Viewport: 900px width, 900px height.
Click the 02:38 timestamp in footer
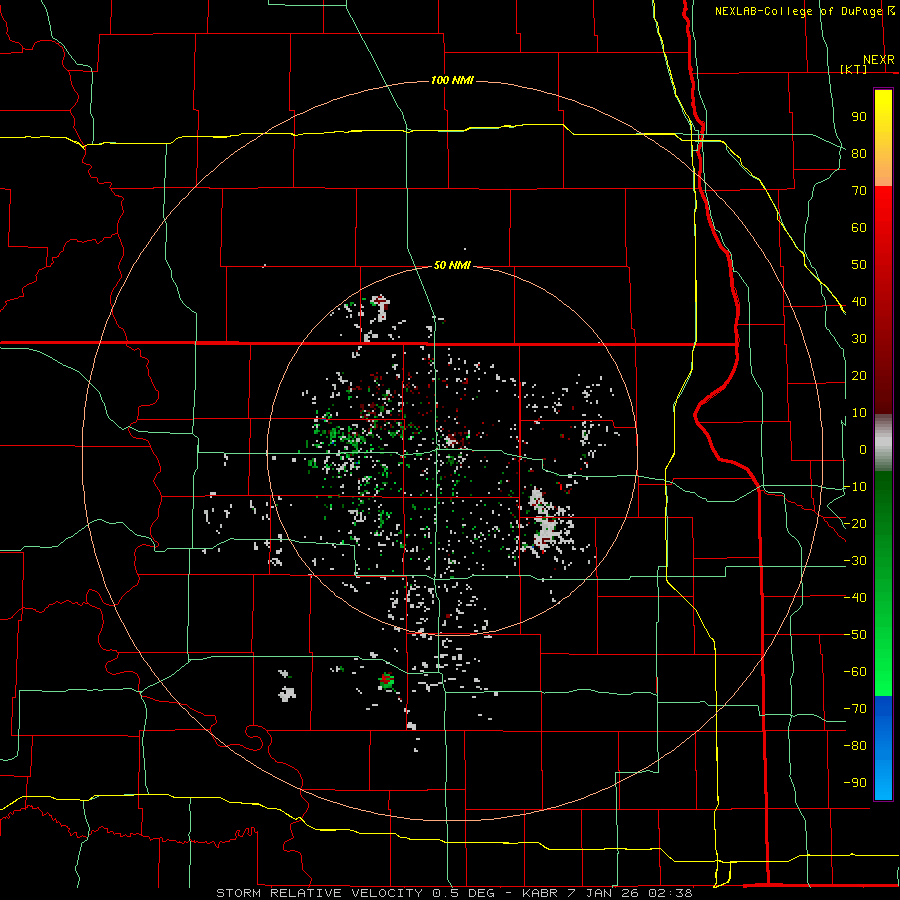click(670, 893)
